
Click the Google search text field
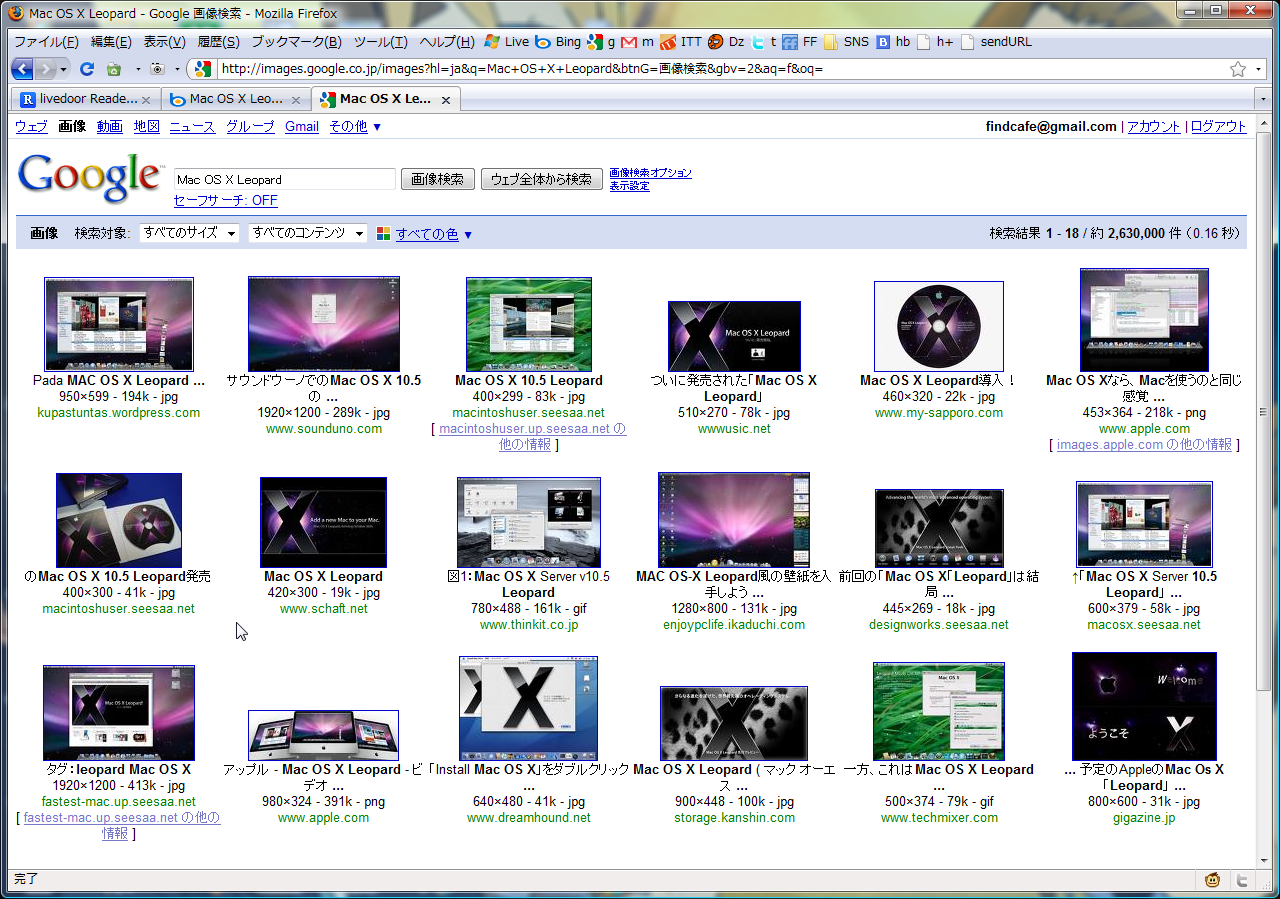(x=285, y=179)
